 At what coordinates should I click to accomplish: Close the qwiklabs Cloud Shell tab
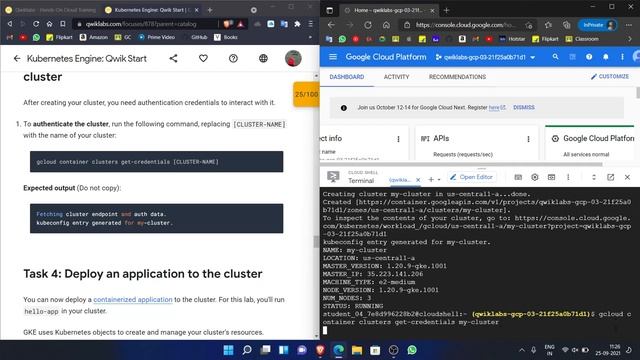(x=418, y=180)
